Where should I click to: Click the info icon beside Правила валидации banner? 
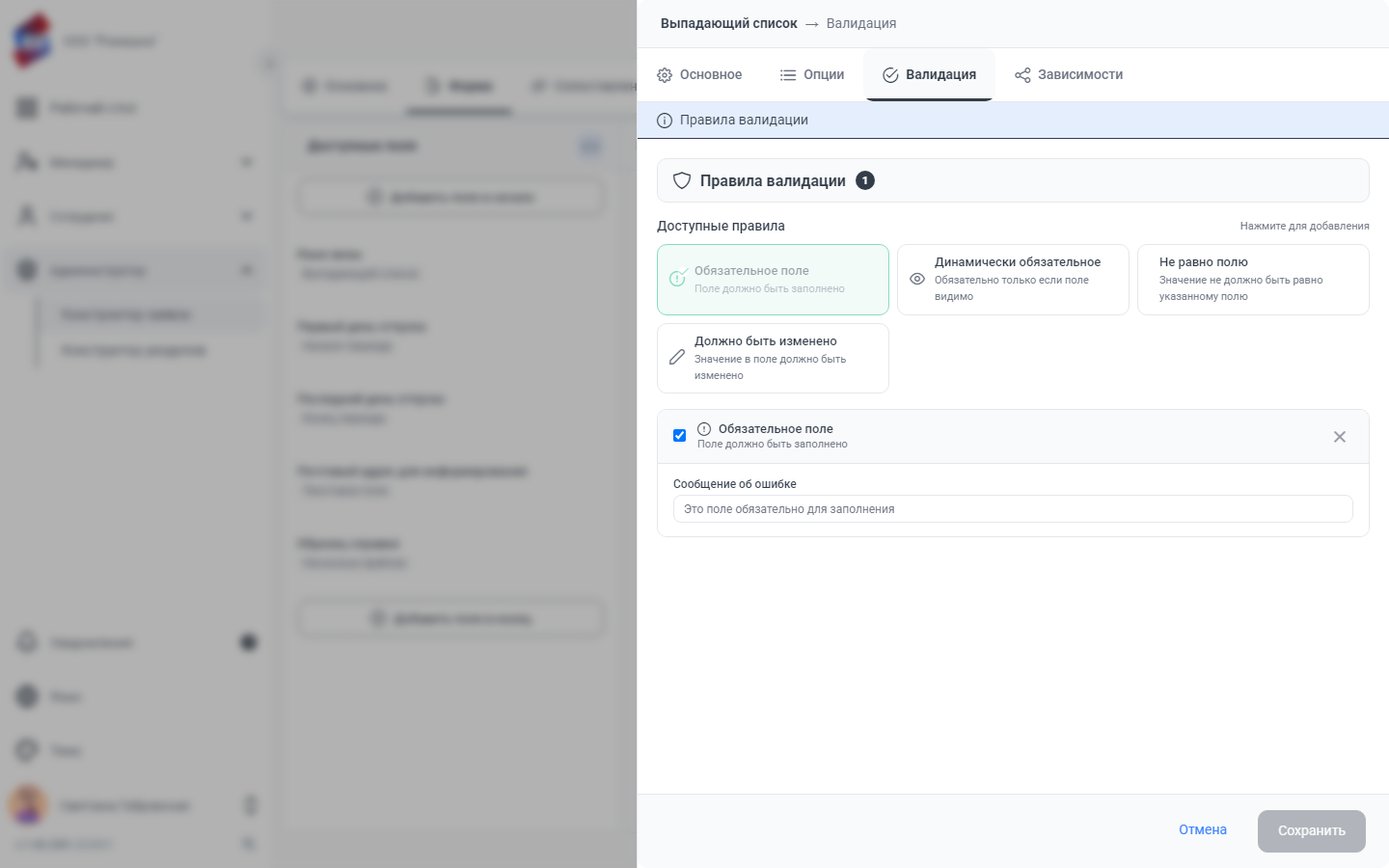[x=665, y=121]
